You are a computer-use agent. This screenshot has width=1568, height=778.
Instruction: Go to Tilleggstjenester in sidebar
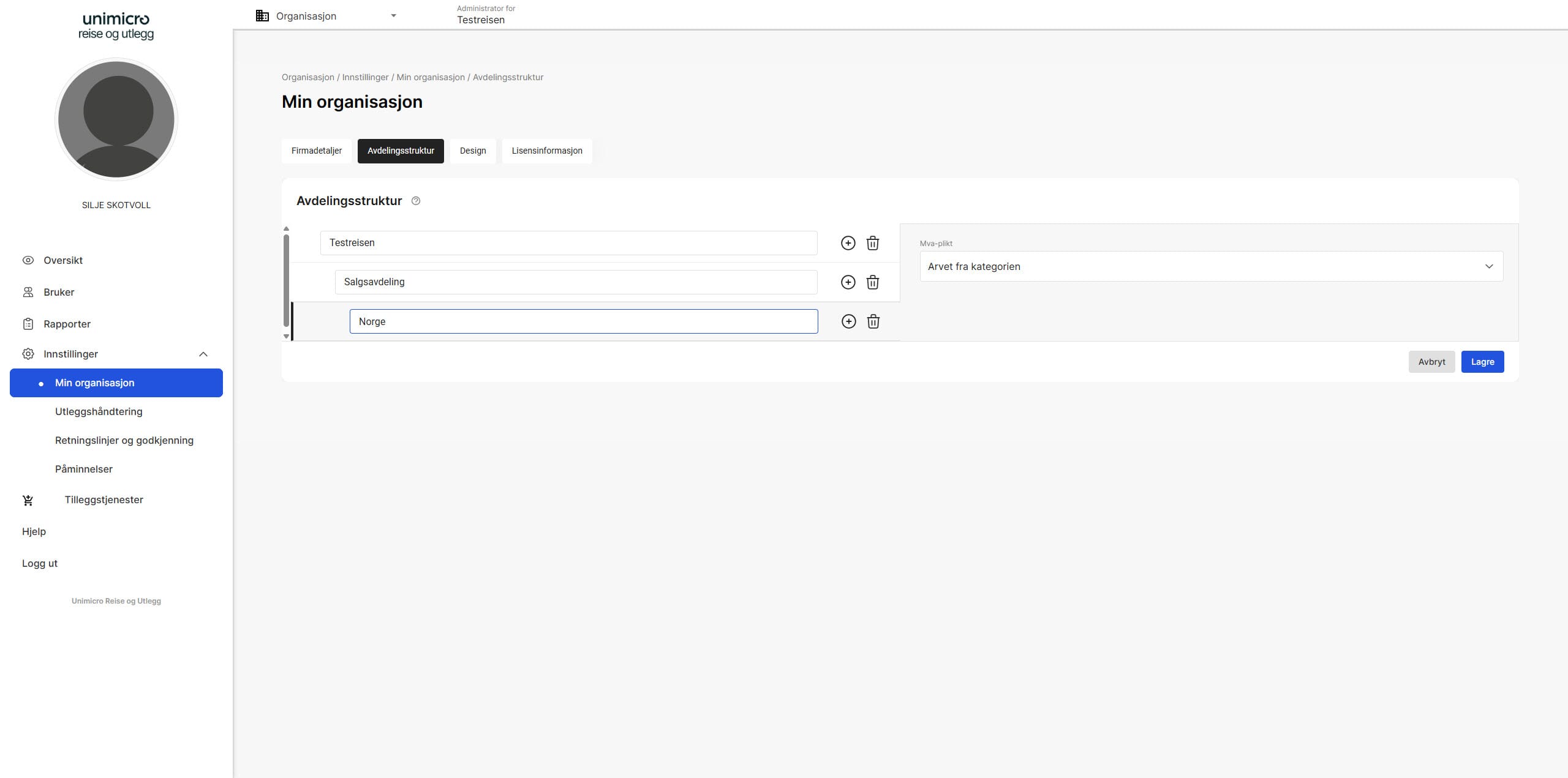(104, 499)
